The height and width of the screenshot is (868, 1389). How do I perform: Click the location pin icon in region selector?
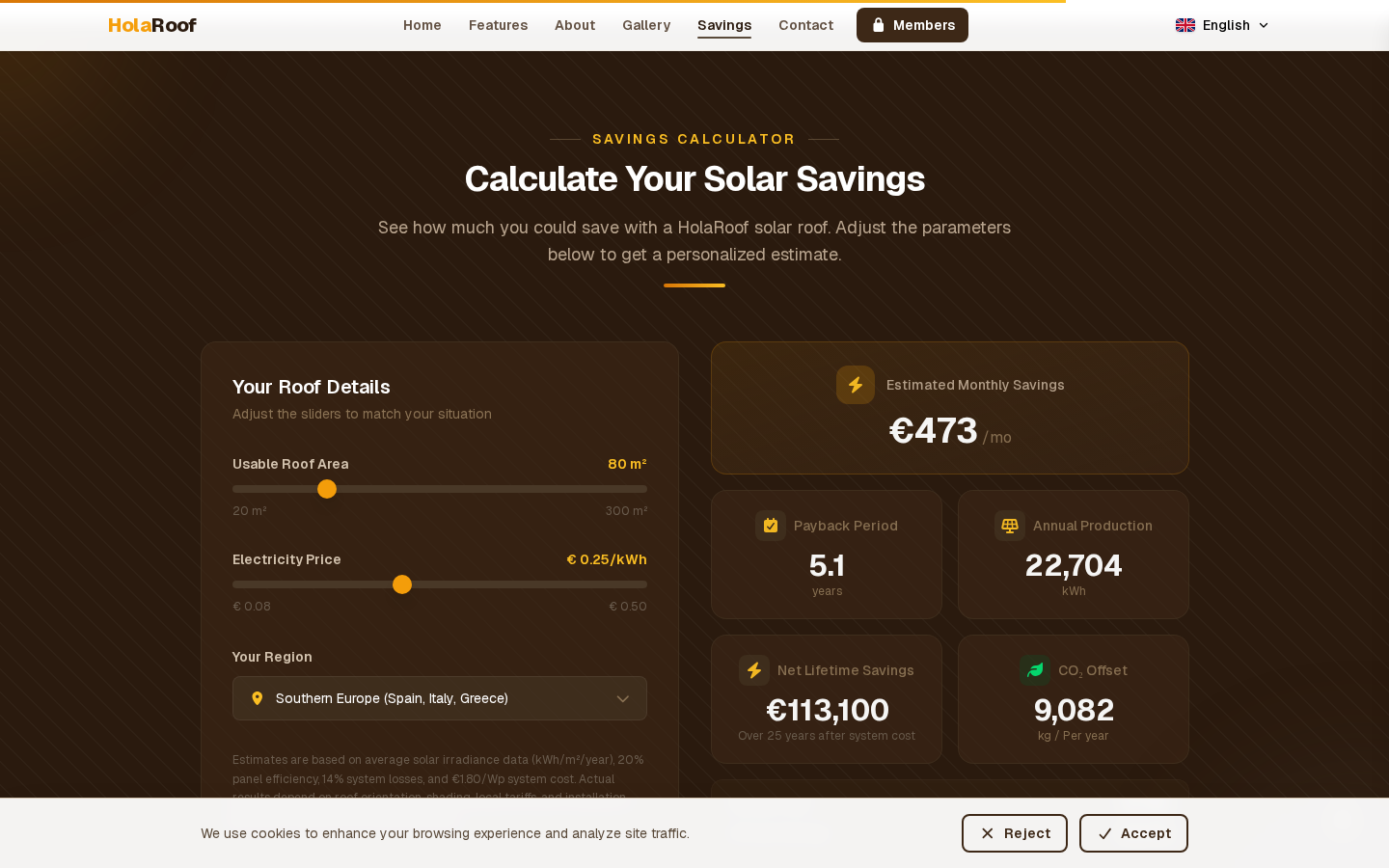pos(258,698)
